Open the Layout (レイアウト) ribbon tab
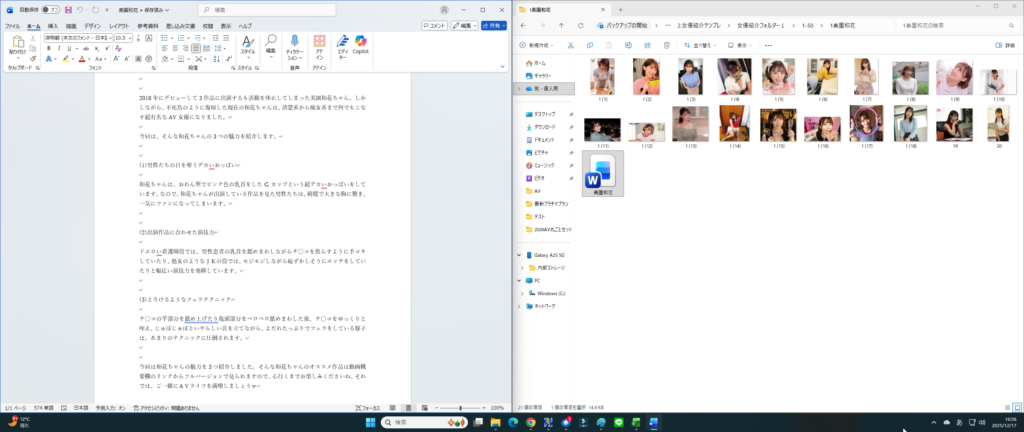Screen dimensions: 1024x432 pos(118,25)
